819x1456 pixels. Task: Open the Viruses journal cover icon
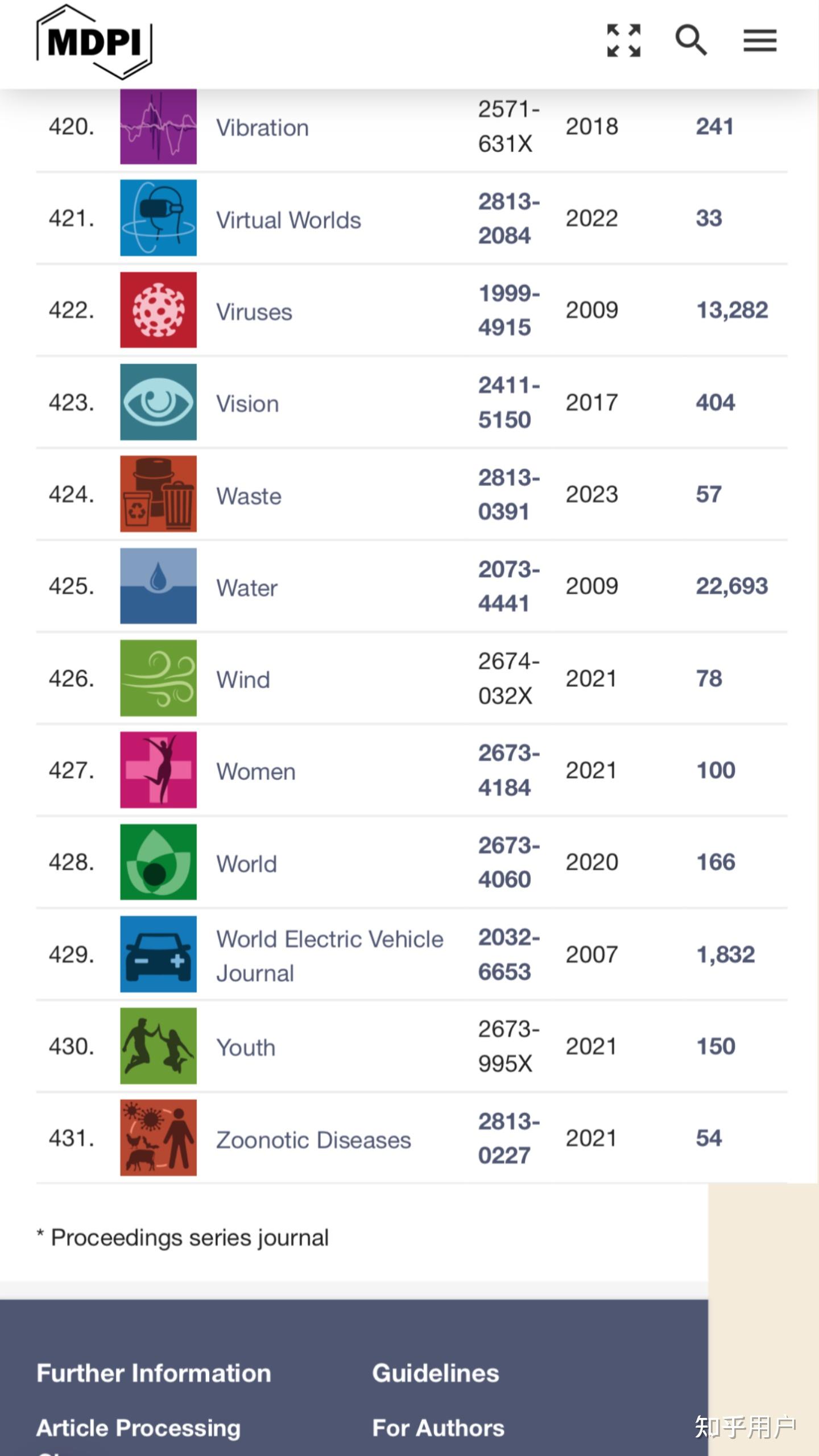[158, 310]
